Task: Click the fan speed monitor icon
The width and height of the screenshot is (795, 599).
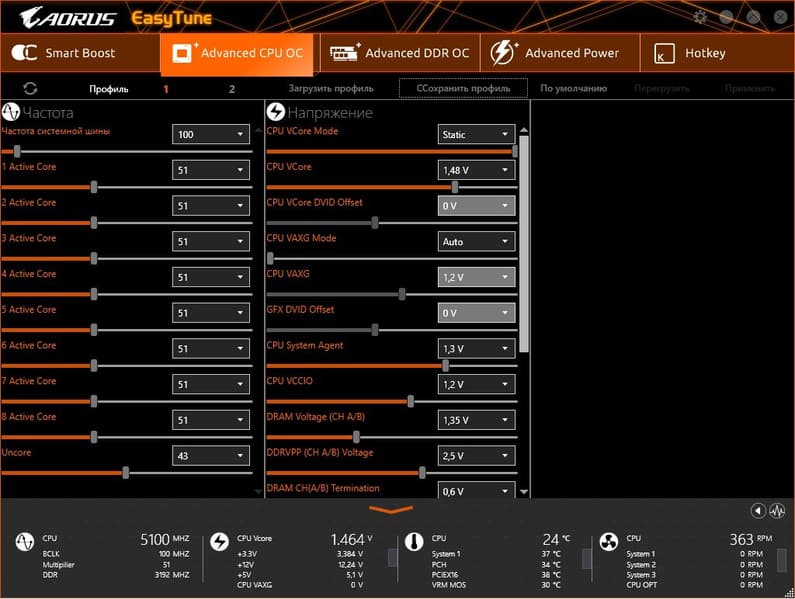Action: 609,542
